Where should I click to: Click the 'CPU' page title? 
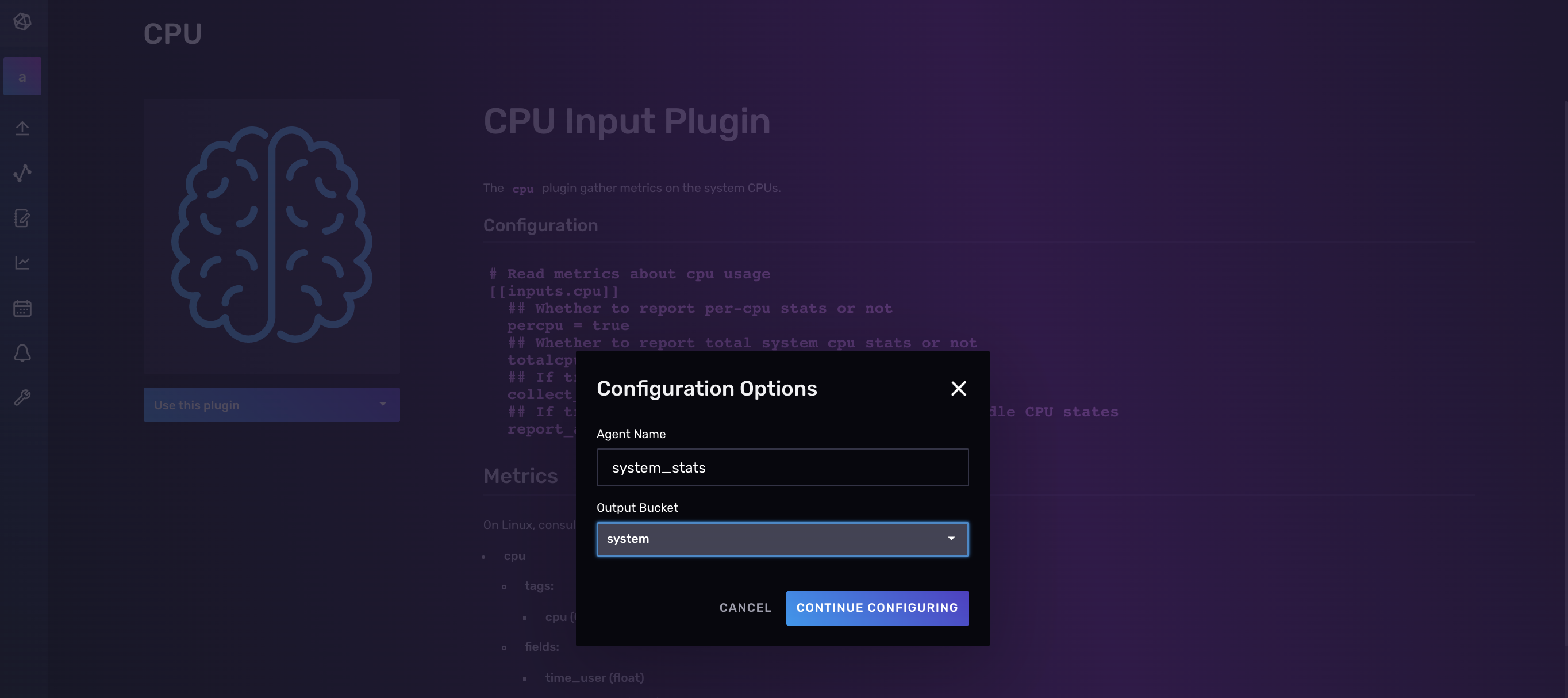point(173,33)
